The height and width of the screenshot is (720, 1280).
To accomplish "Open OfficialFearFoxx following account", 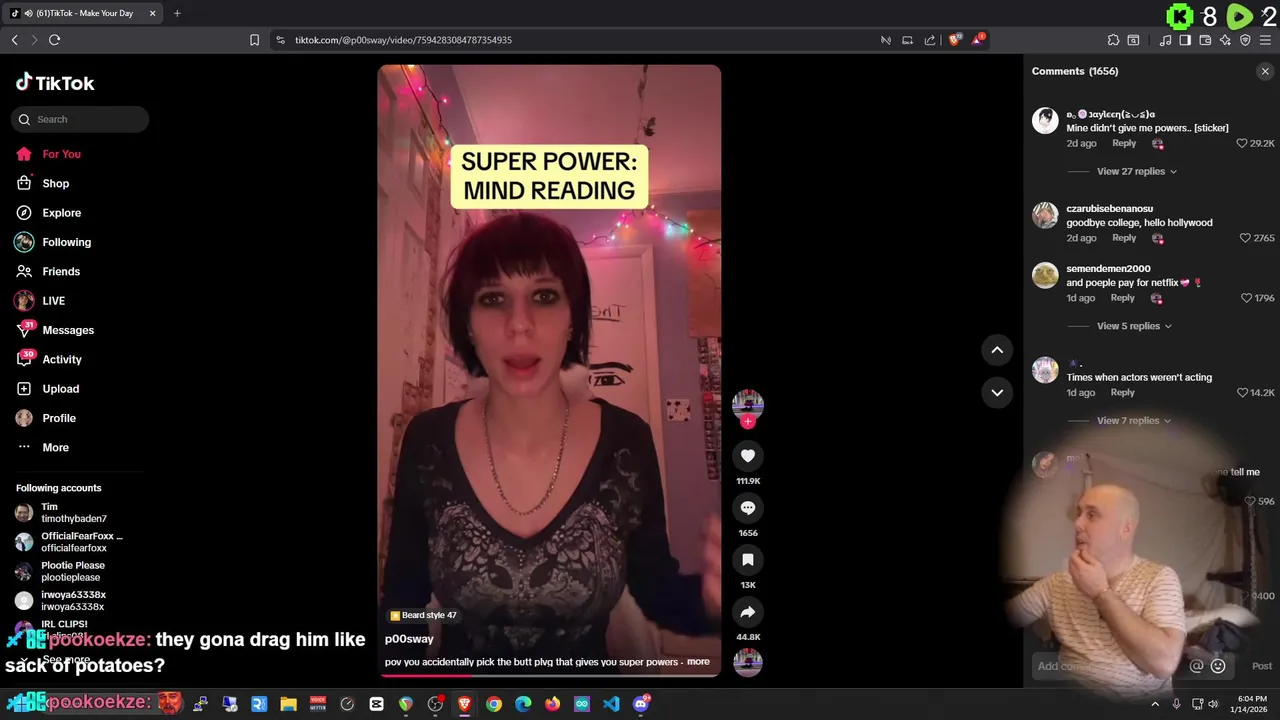I will point(68,542).
